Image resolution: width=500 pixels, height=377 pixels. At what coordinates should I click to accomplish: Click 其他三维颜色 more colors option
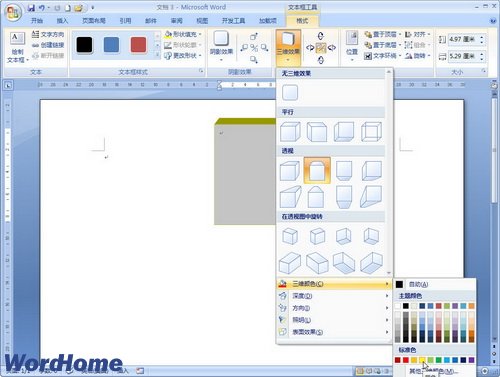coord(434,371)
